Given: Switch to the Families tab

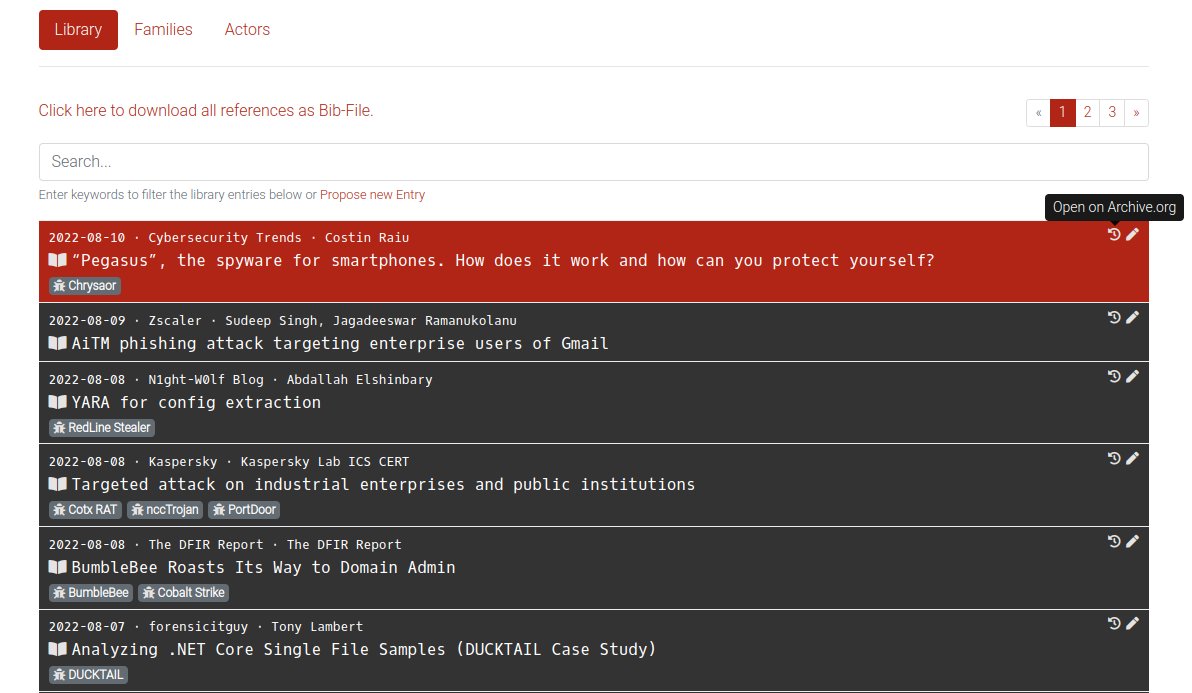Looking at the screenshot, I should click(x=163, y=29).
